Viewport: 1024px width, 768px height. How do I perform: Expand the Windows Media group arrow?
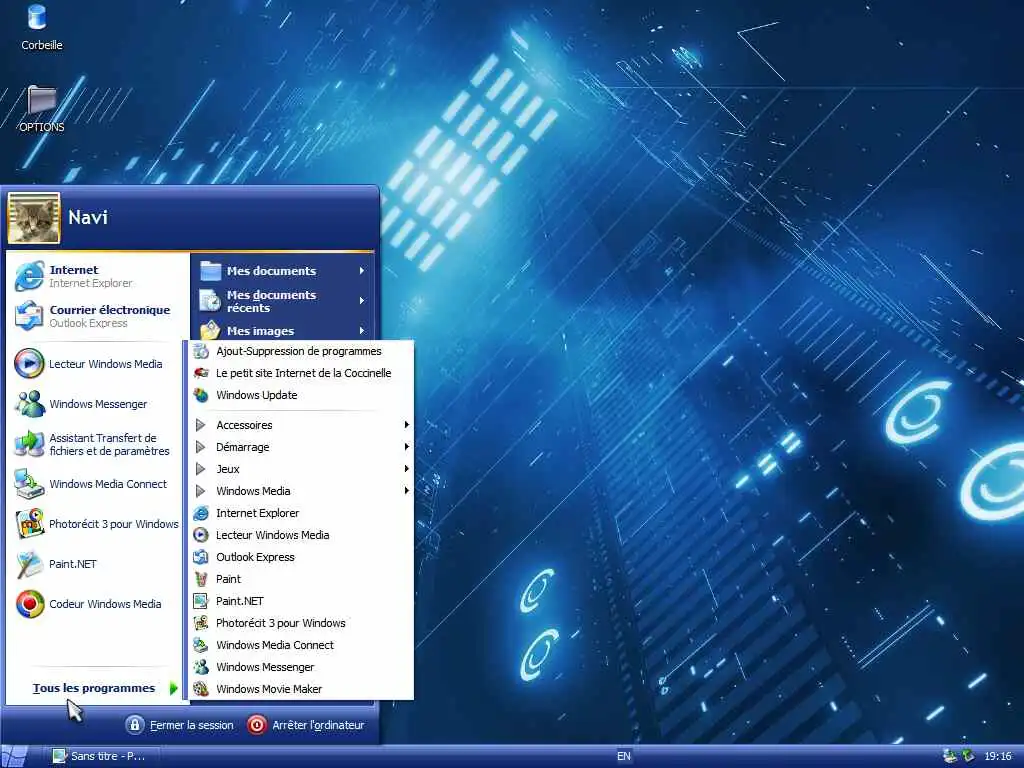(406, 490)
